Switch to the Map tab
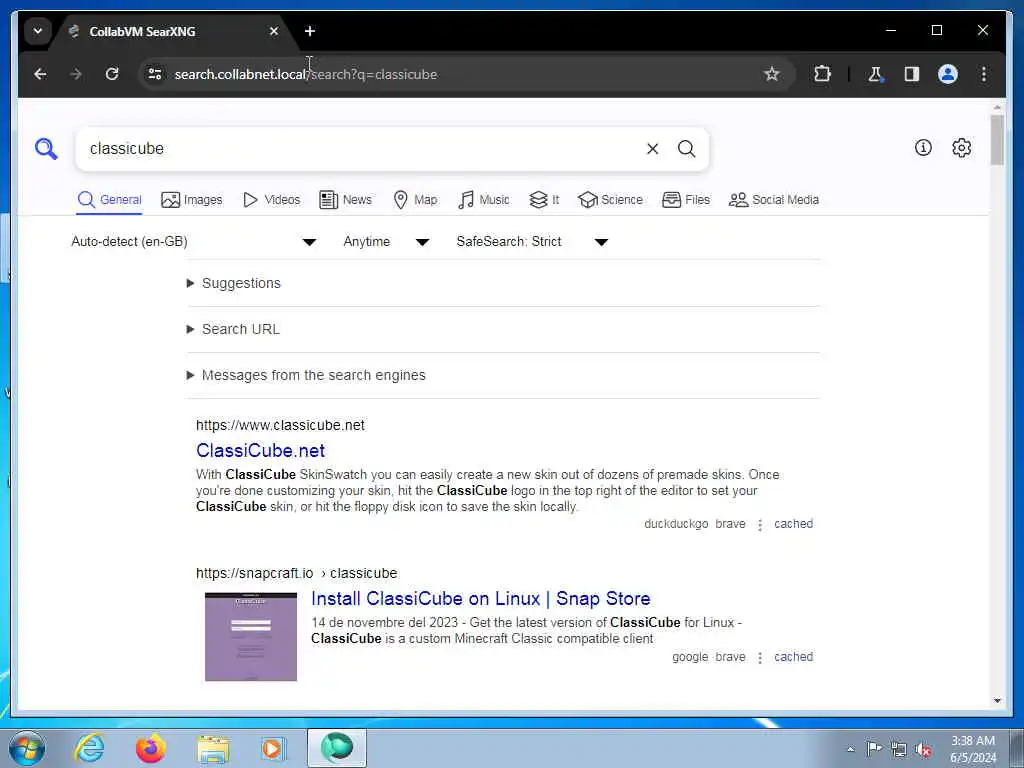This screenshot has height=768, width=1024. [x=415, y=200]
